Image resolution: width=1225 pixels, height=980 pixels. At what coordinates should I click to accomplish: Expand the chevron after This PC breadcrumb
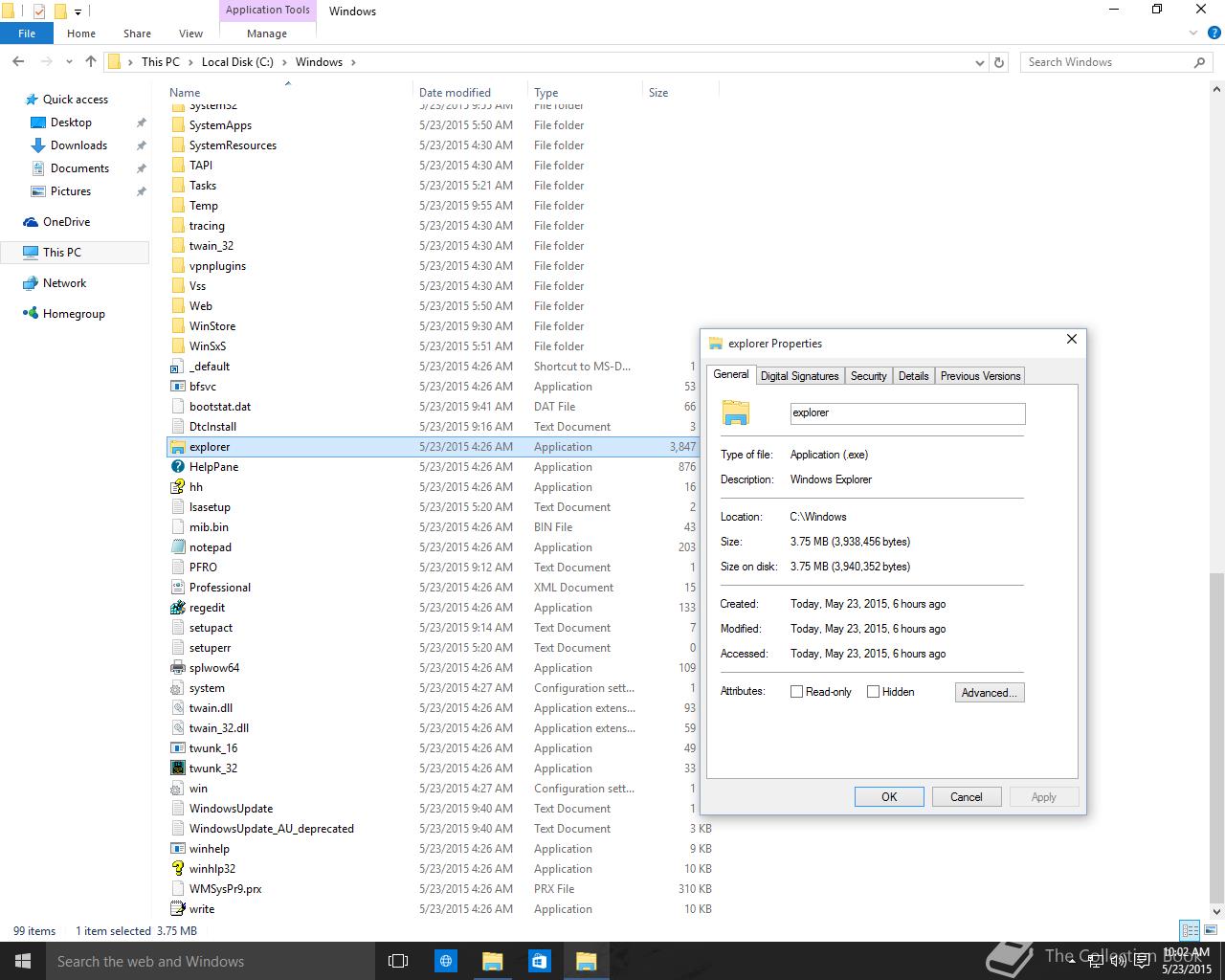189,62
